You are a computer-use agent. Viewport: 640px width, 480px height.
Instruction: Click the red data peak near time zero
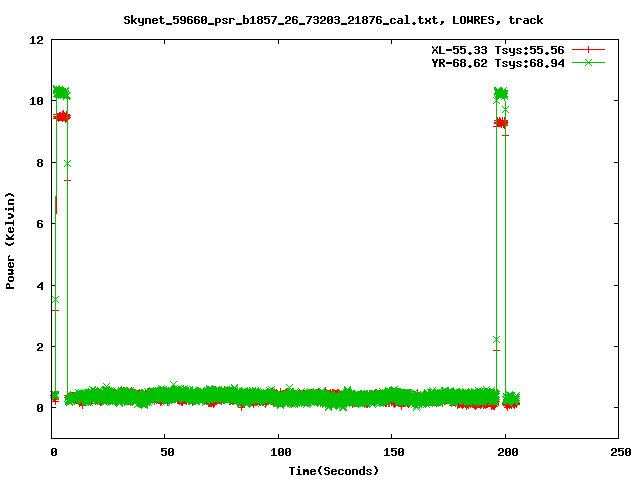pyautogui.click(x=63, y=117)
